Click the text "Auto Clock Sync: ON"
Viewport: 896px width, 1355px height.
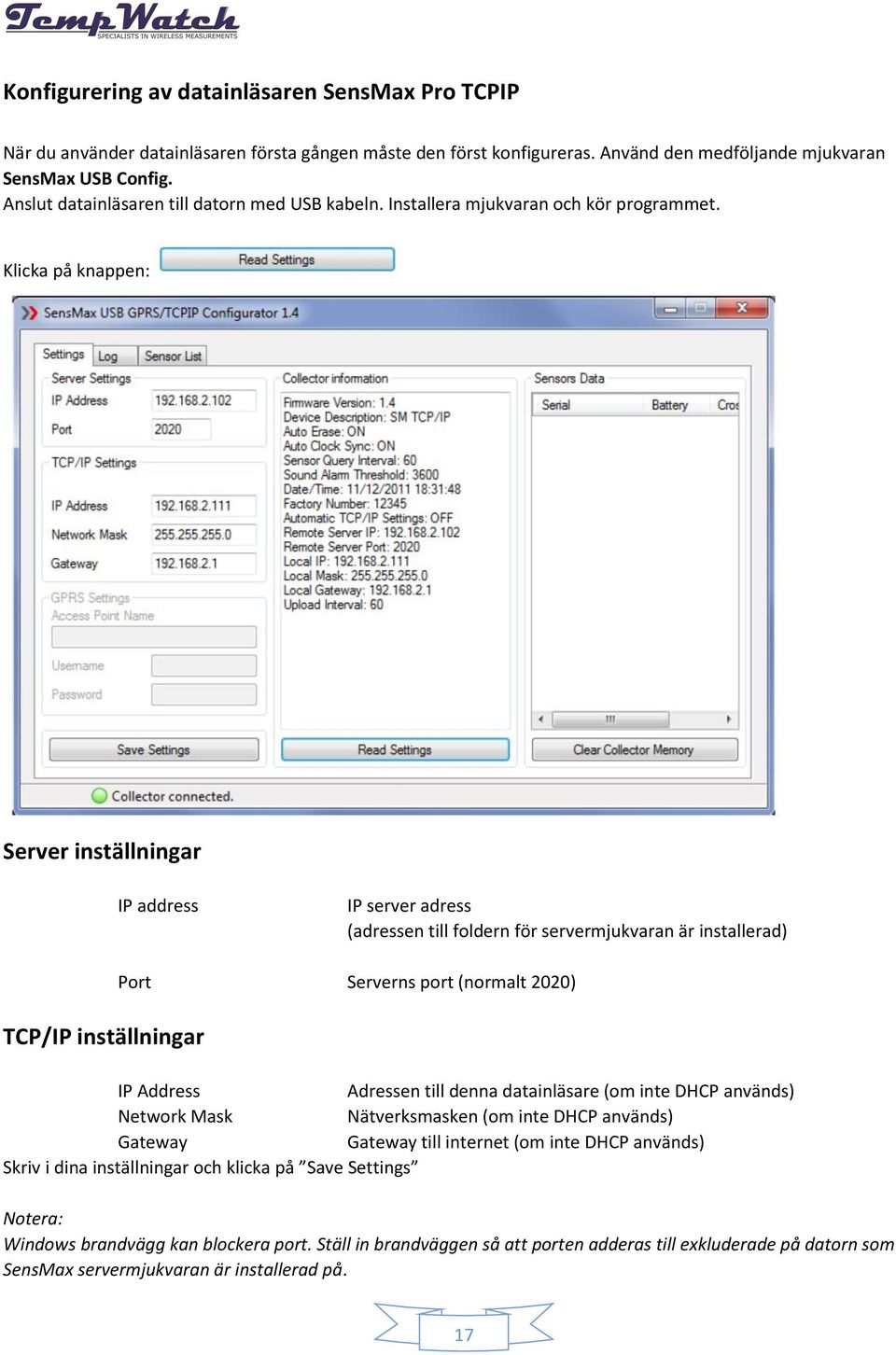click(x=340, y=446)
